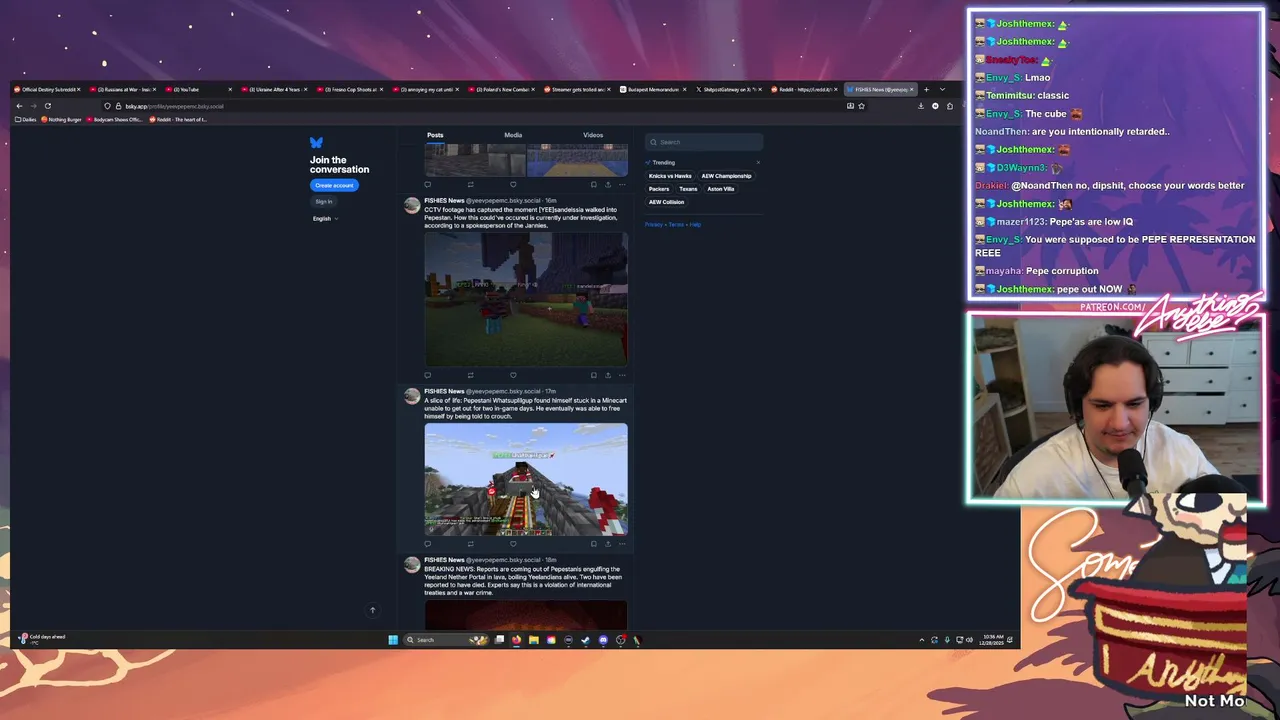The height and width of the screenshot is (720, 1280).
Task: Open the Bodycam Shows Offic... bookmark
Action: (x=114, y=120)
